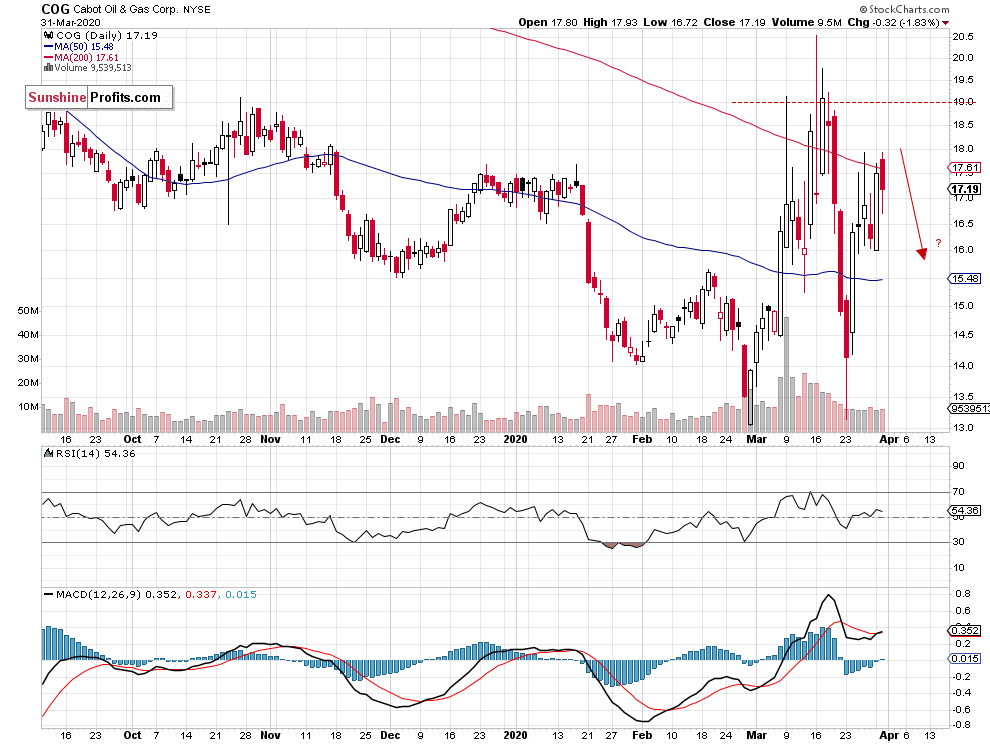Click the Nov label under the price chart
The image size is (990, 744).
click(270, 440)
